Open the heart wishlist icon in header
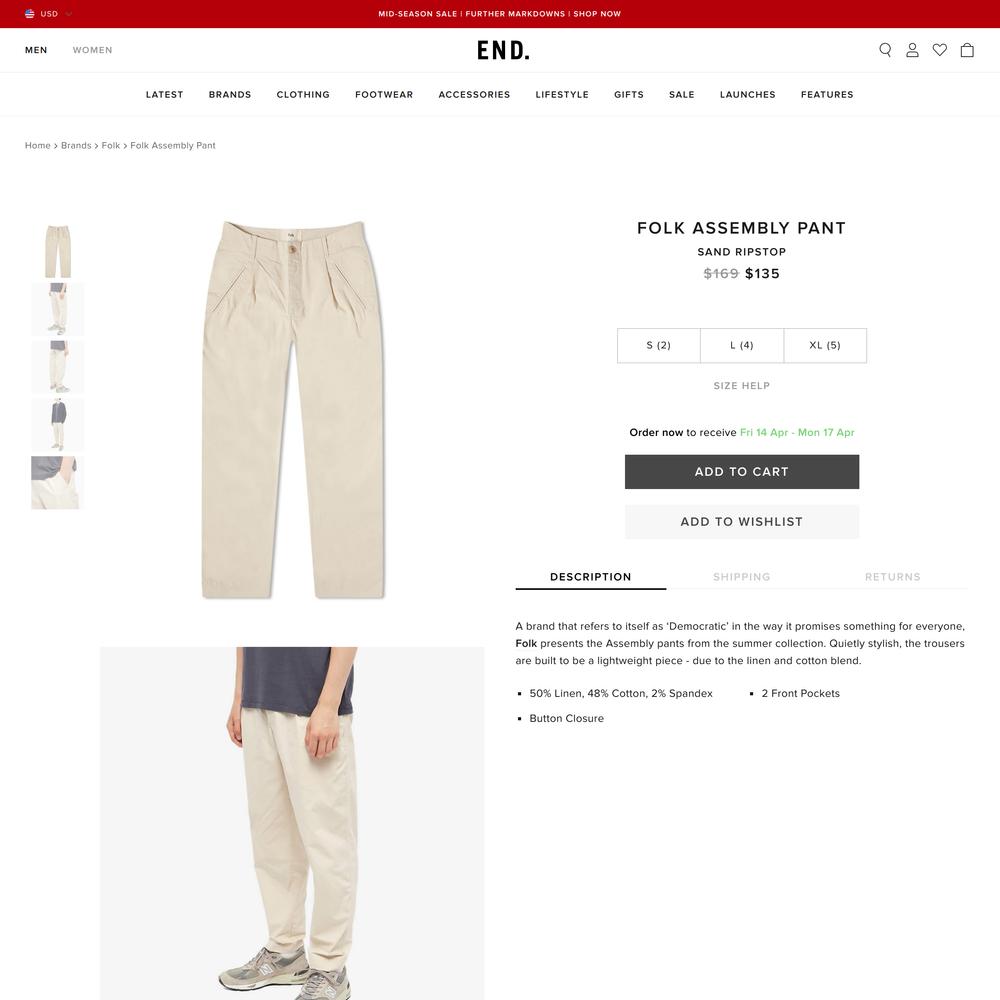Viewport: 1000px width, 1000px height. click(939, 50)
